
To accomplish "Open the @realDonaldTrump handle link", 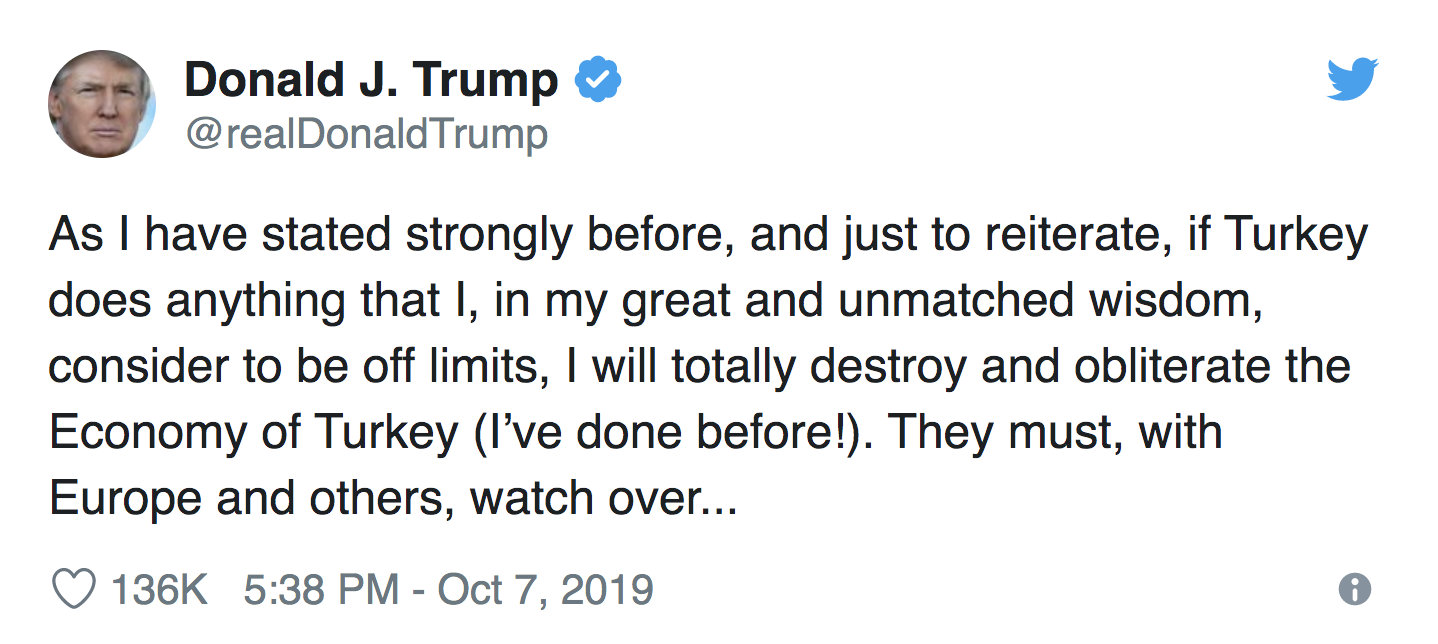I will [366, 133].
